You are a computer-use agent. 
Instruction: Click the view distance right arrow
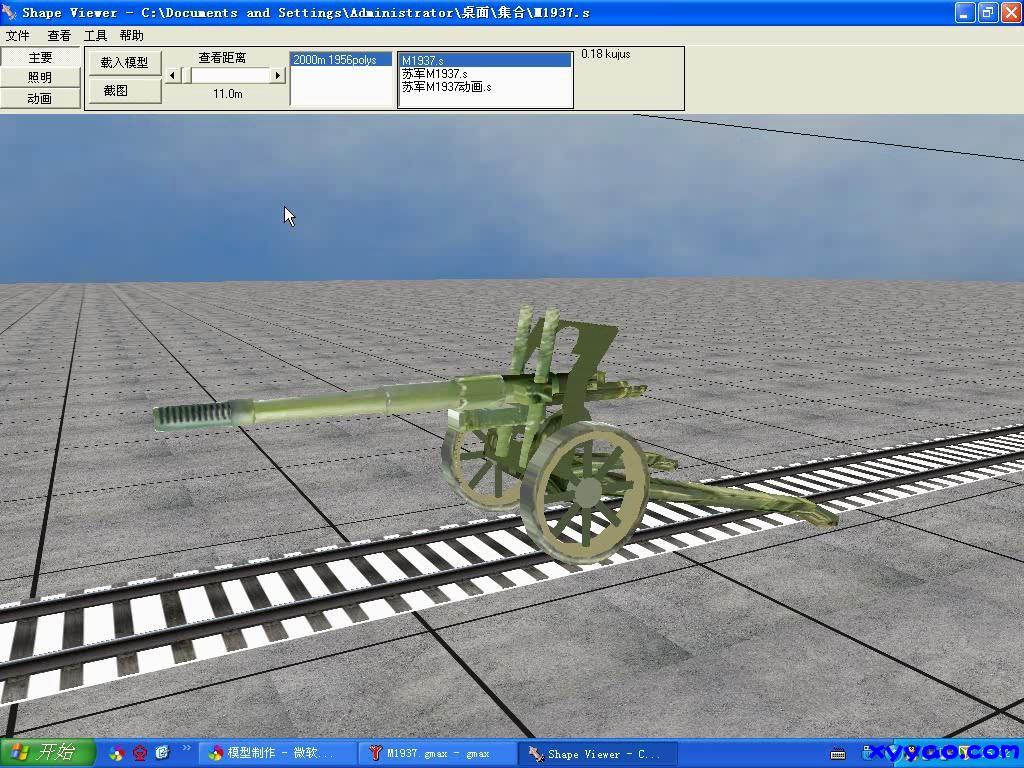pyautogui.click(x=278, y=75)
